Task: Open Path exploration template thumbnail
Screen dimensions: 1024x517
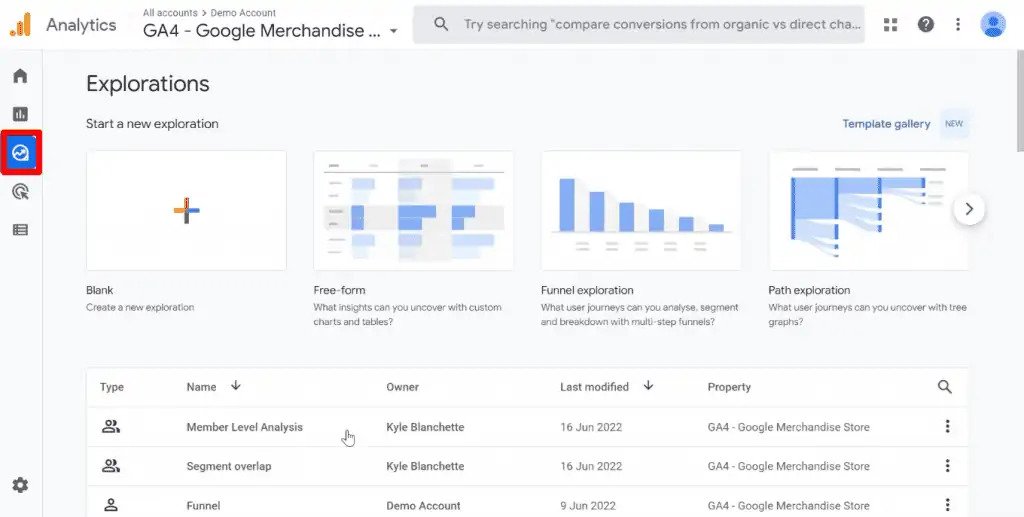Action: (x=869, y=211)
